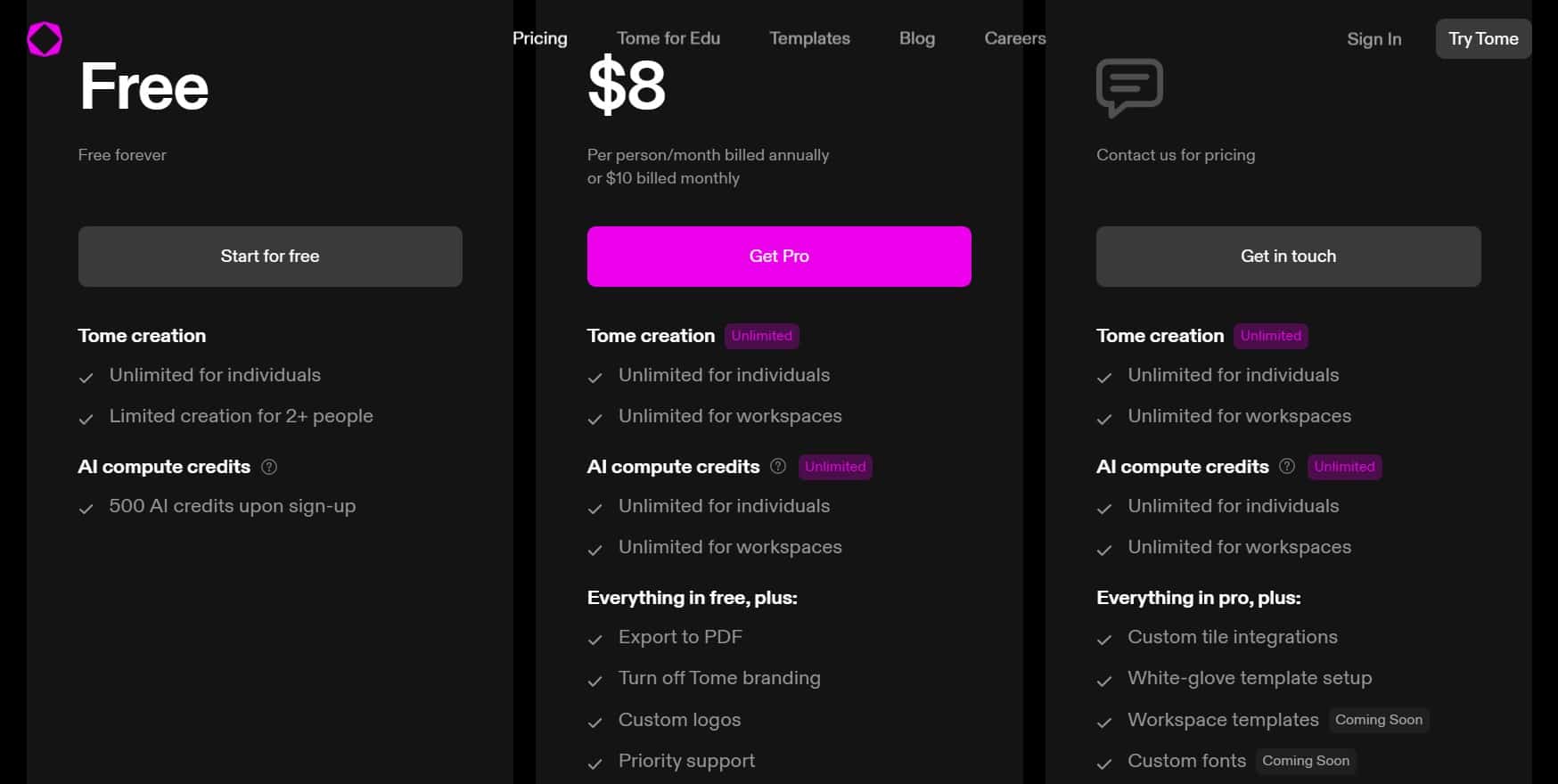This screenshot has width=1558, height=784.
Task: Click the checkmark beside 500 AI credits upon sign-up
Action: point(86,509)
